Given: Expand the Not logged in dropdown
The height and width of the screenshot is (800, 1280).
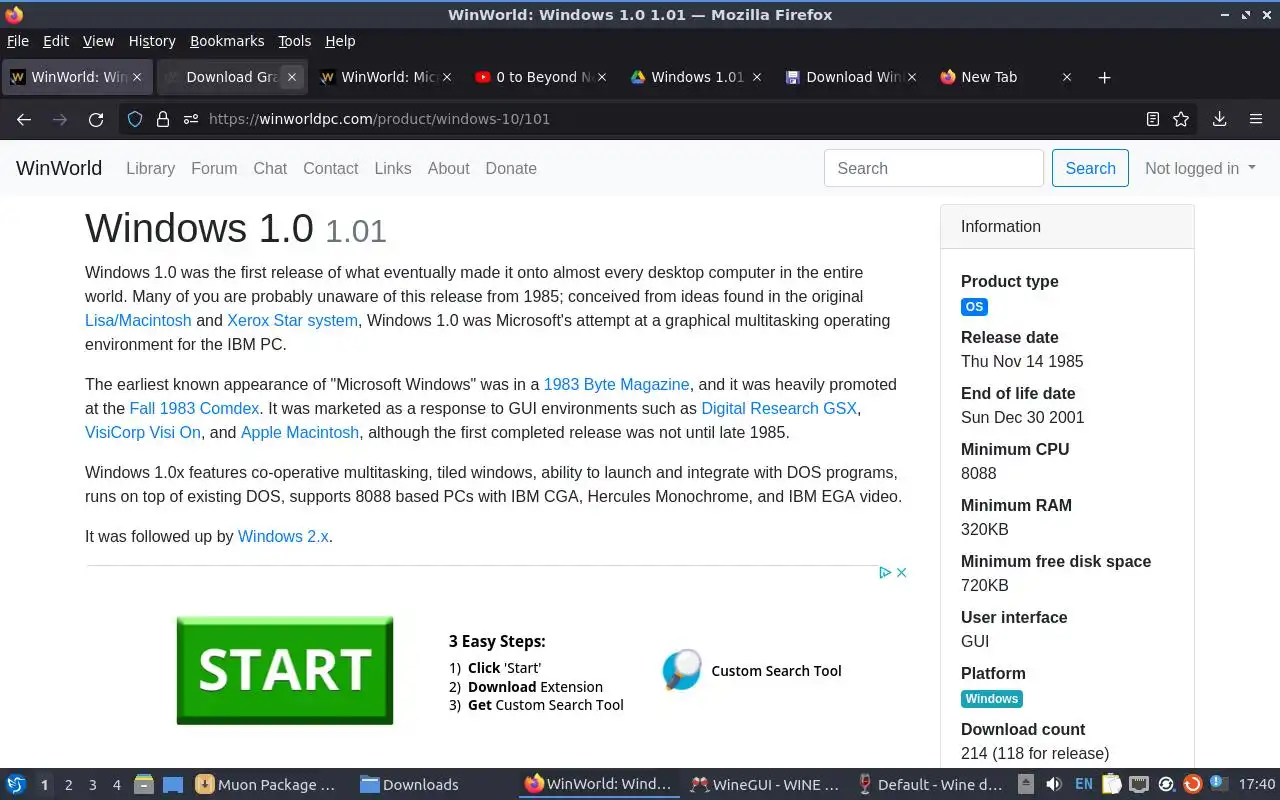Looking at the screenshot, I should [x=1200, y=168].
